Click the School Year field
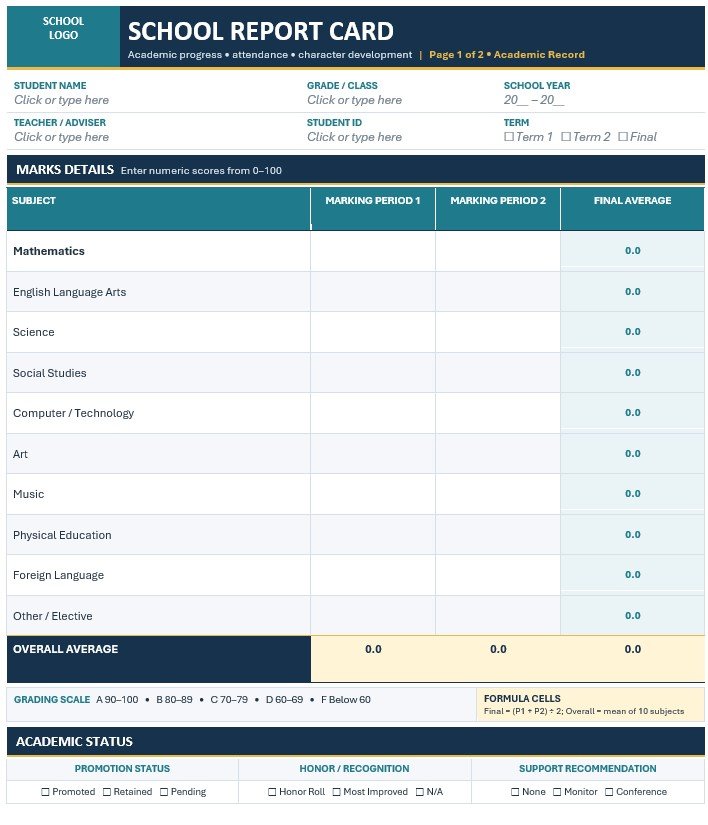The height and width of the screenshot is (825, 708). tap(534, 100)
